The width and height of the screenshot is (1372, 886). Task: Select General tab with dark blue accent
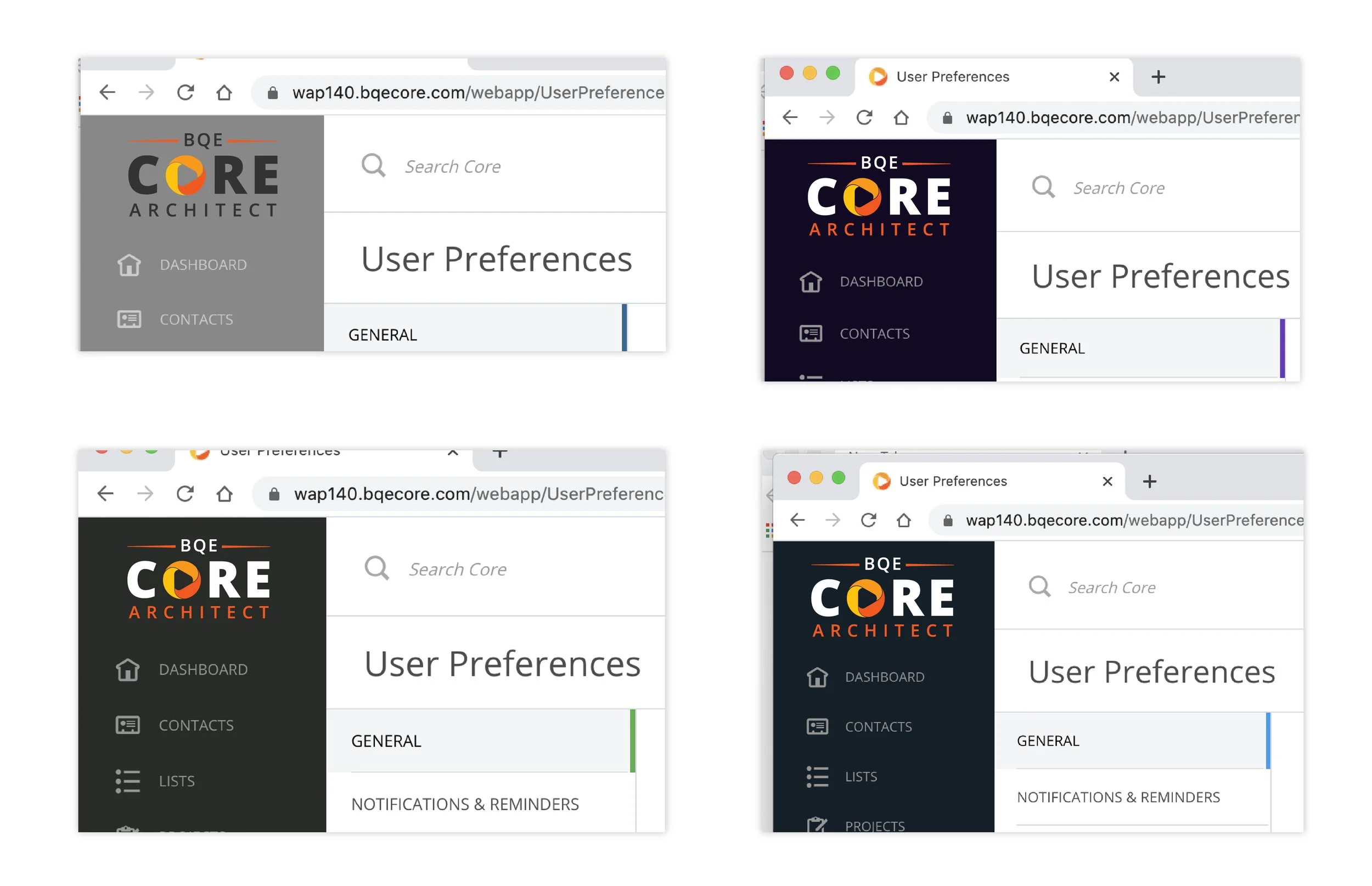[475, 328]
